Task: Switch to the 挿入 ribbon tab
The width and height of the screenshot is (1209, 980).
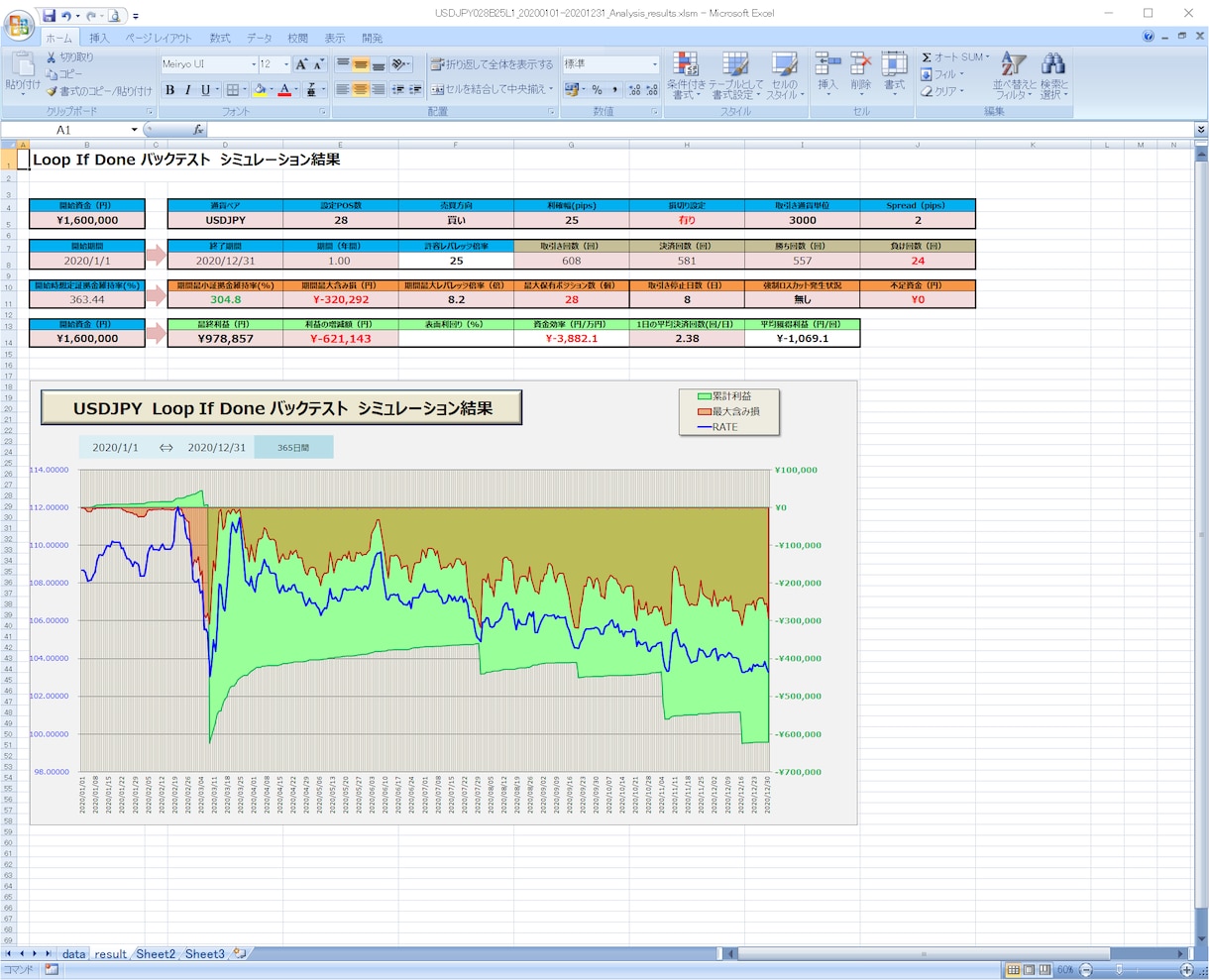Action: coord(99,38)
